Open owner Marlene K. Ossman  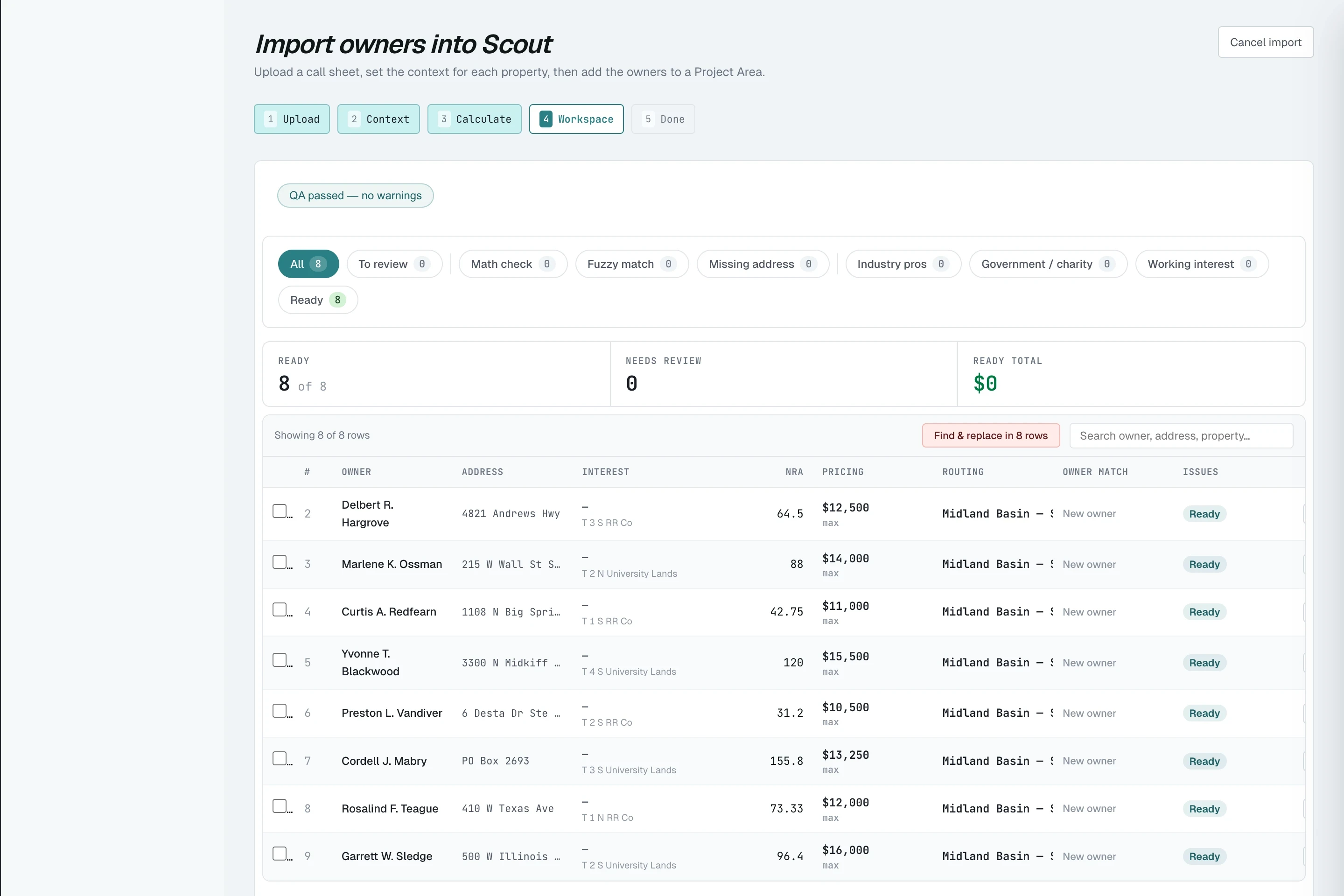pyautogui.click(x=392, y=564)
